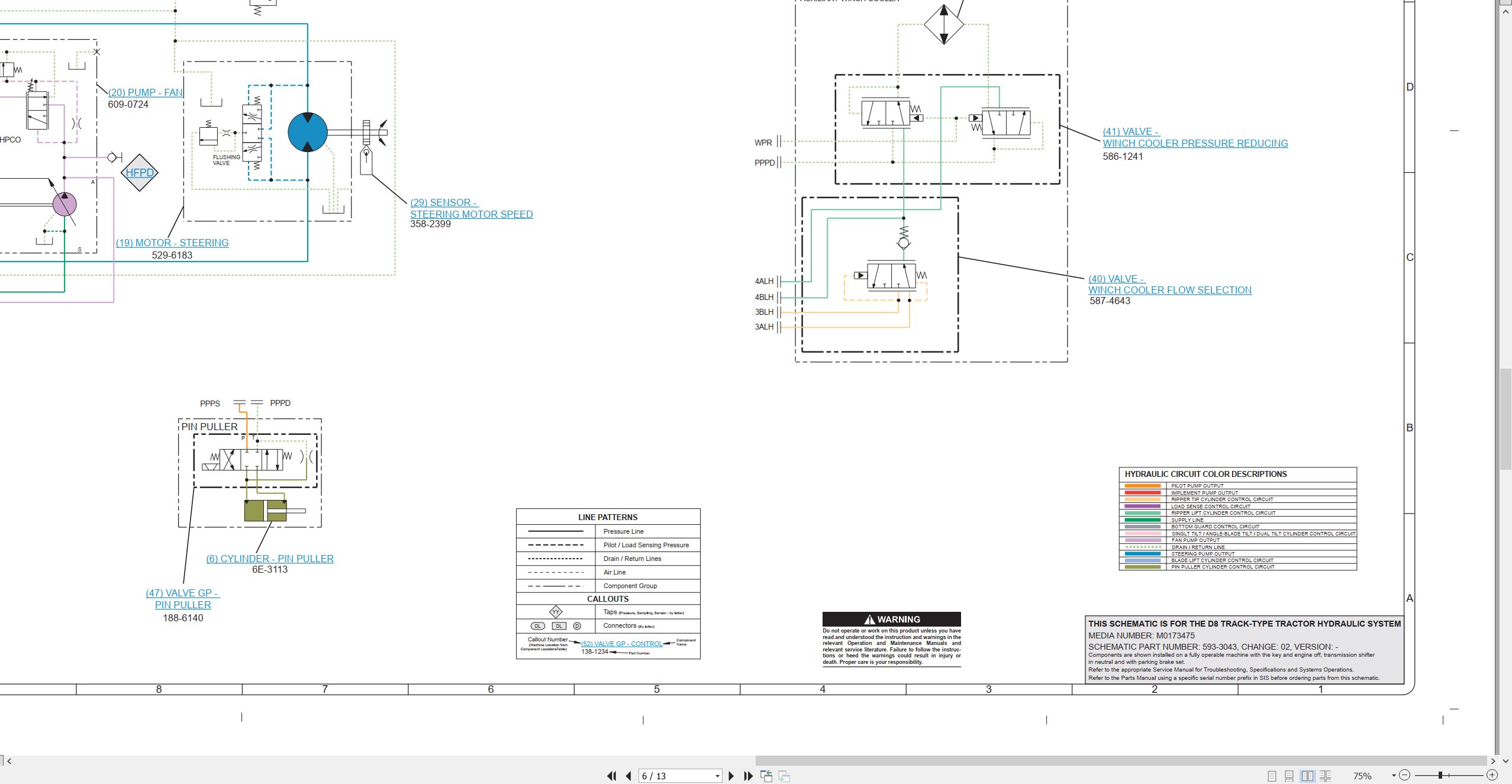Image resolution: width=1512 pixels, height=784 pixels.
Task: Jump to the first page
Action: point(612,776)
